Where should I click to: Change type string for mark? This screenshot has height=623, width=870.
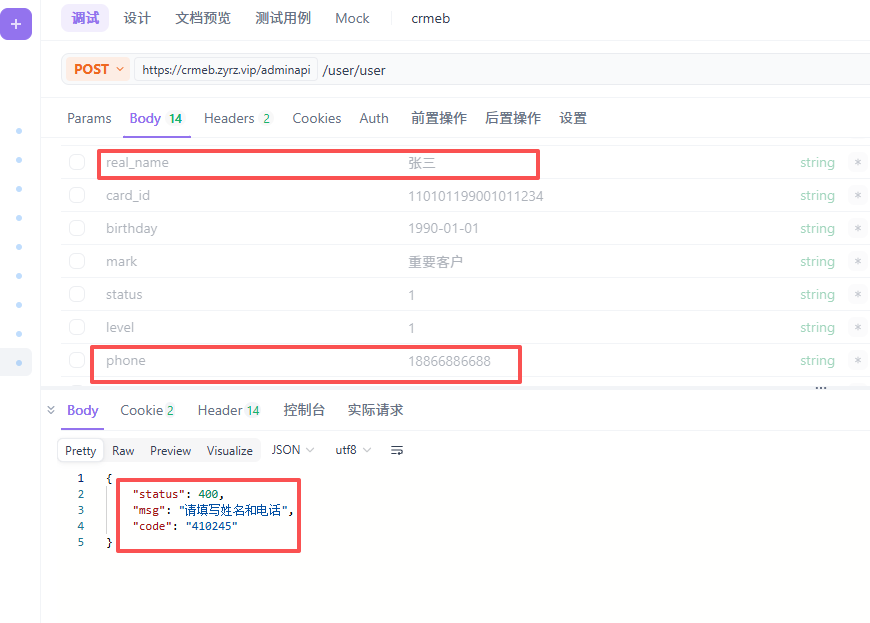pos(817,261)
